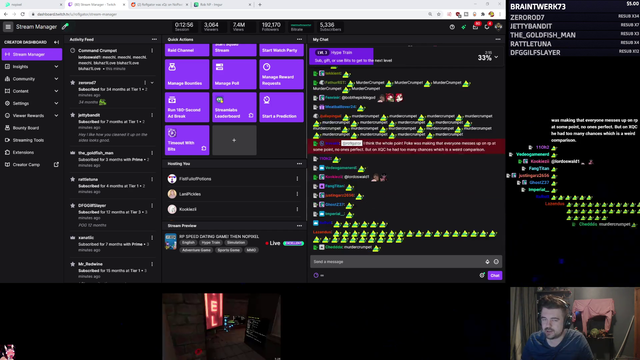
Task: Open options for jettybandit activity entry
Action: tap(152, 115)
